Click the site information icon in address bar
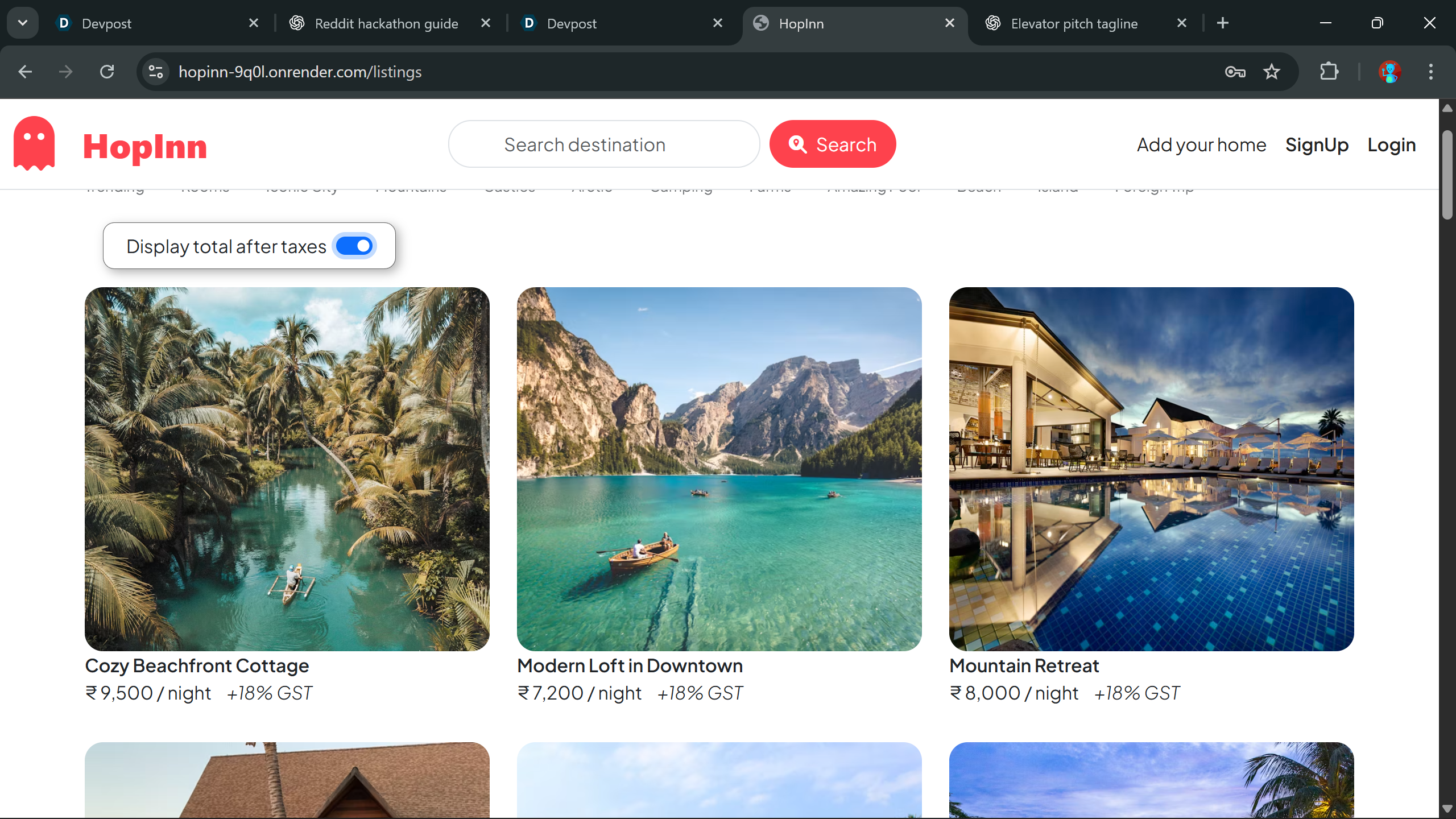 point(156,72)
